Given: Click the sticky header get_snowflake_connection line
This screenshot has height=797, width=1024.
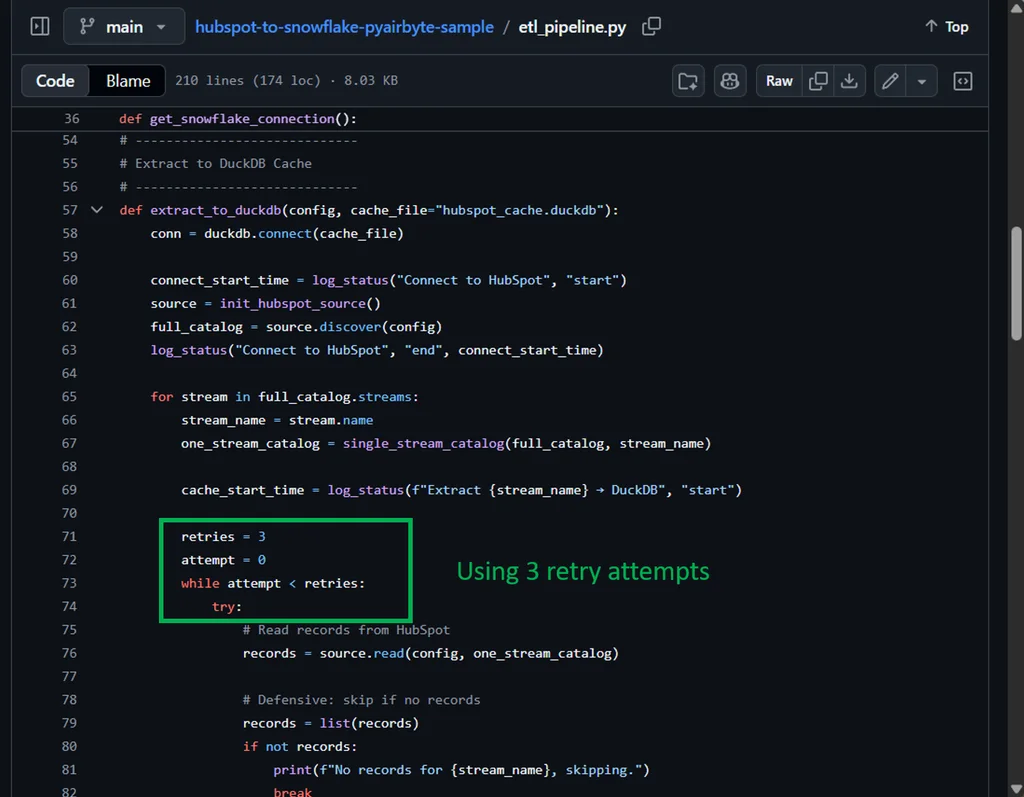Looking at the screenshot, I should coord(238,118).
